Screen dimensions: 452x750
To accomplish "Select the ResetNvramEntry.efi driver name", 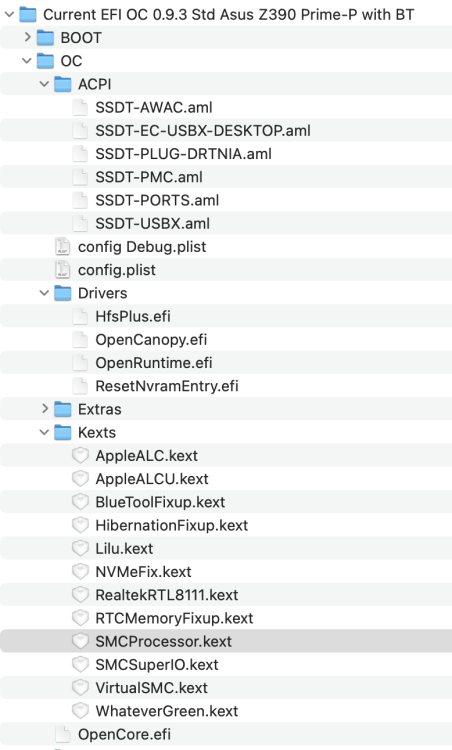I will pos(167,386).
